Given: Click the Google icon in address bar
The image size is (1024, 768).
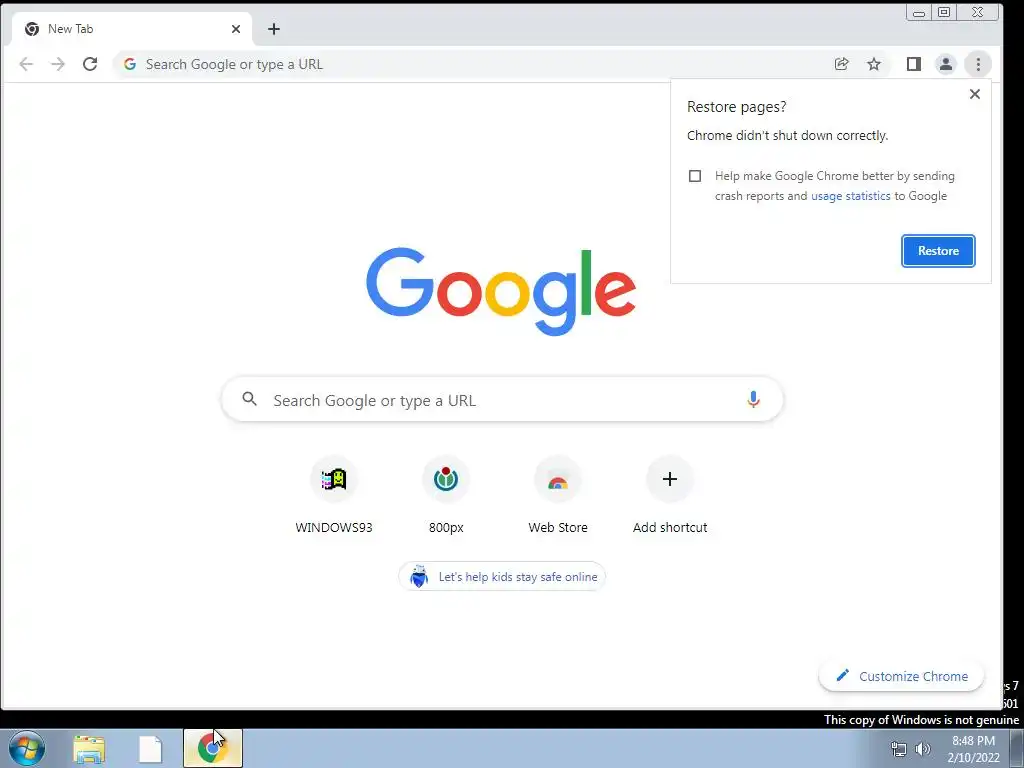Looking at the screenshot, I should pos(130,64).
